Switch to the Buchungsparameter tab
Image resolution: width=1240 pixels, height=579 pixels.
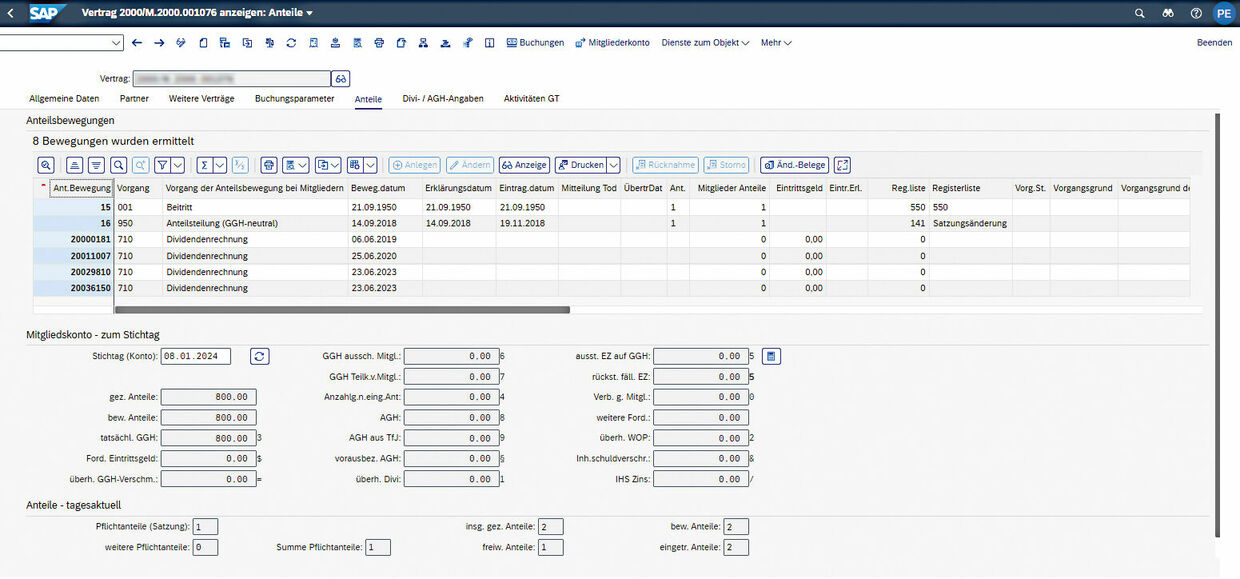coord(294,99)
